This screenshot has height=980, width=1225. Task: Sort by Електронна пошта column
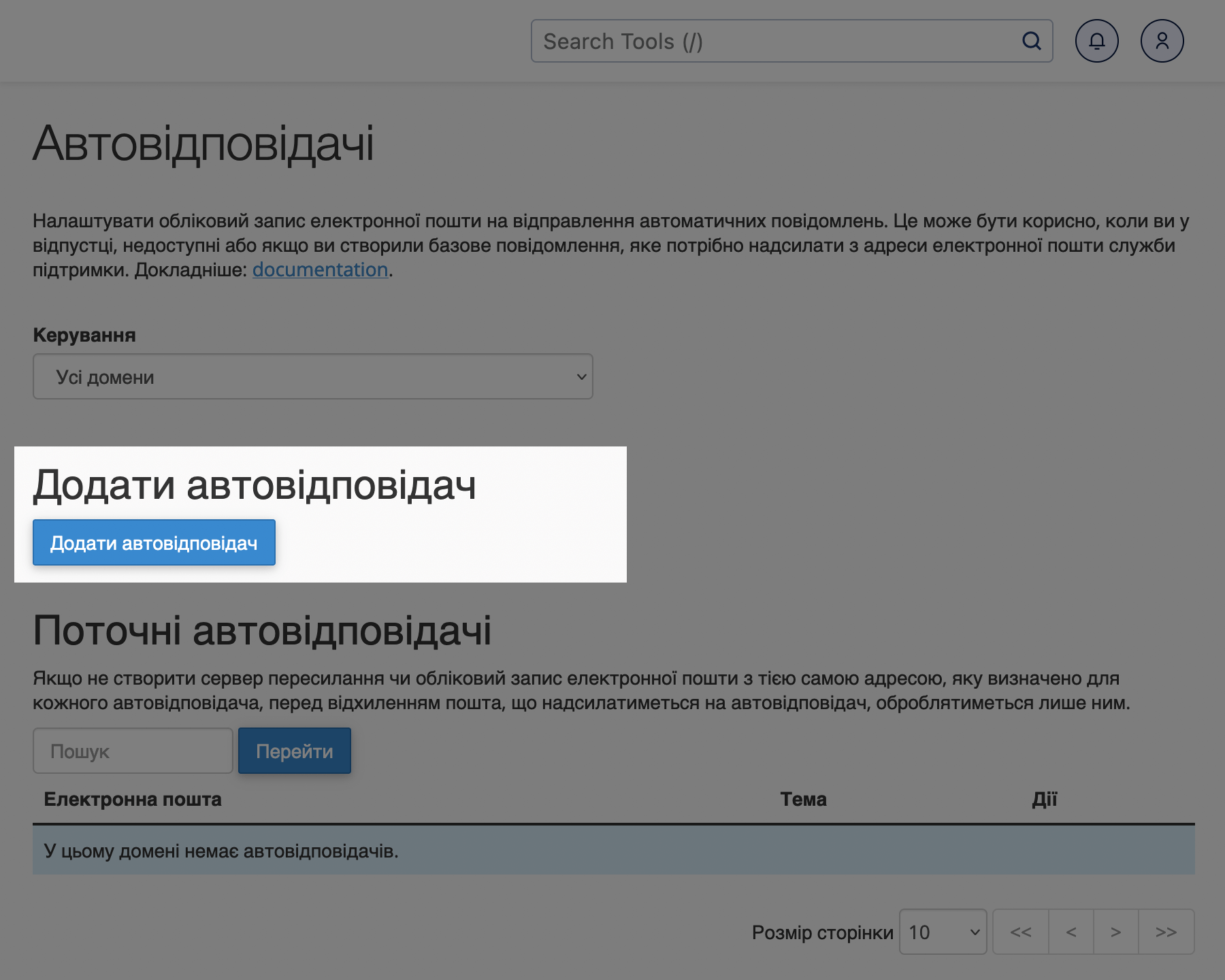[133, 799]
